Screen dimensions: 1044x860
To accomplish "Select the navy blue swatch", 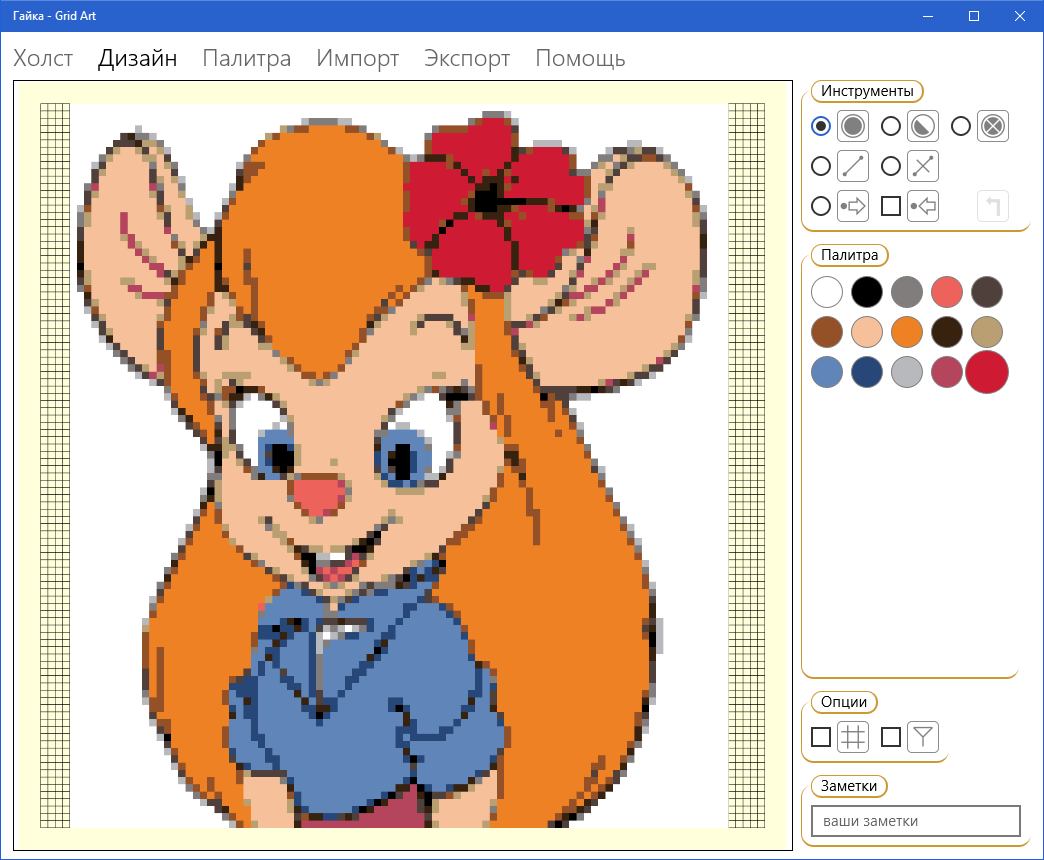I will tap(867, 372).
